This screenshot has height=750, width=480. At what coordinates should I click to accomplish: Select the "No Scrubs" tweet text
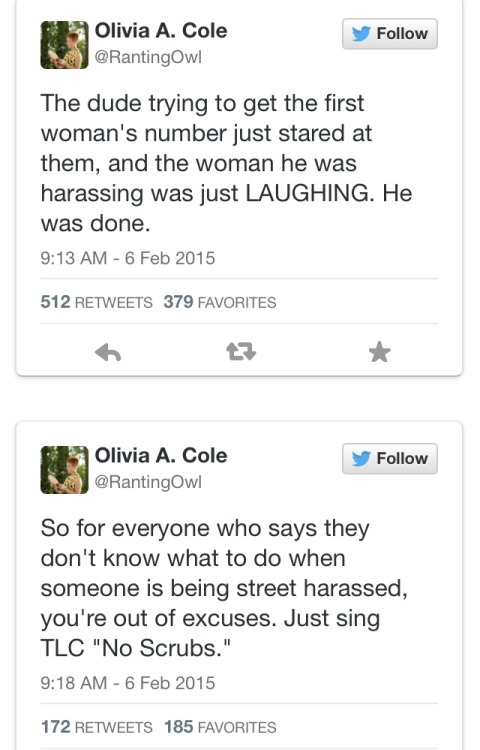click(x=224, y=588)
